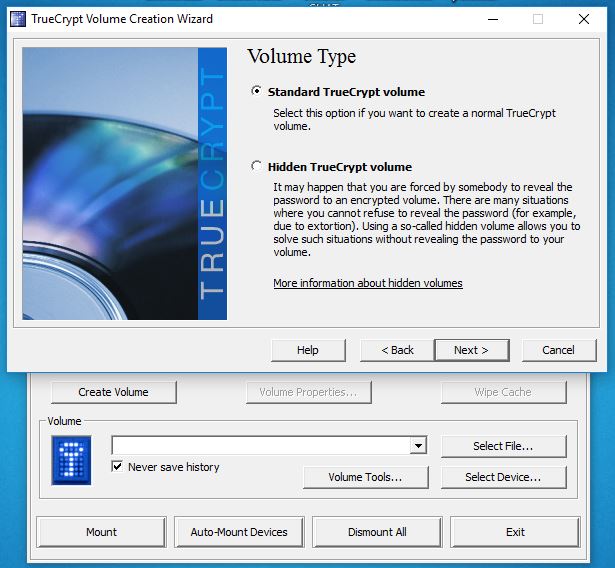615x568 pixels.
Task: Open Select Device dialog
Action: tap(504, 477)
